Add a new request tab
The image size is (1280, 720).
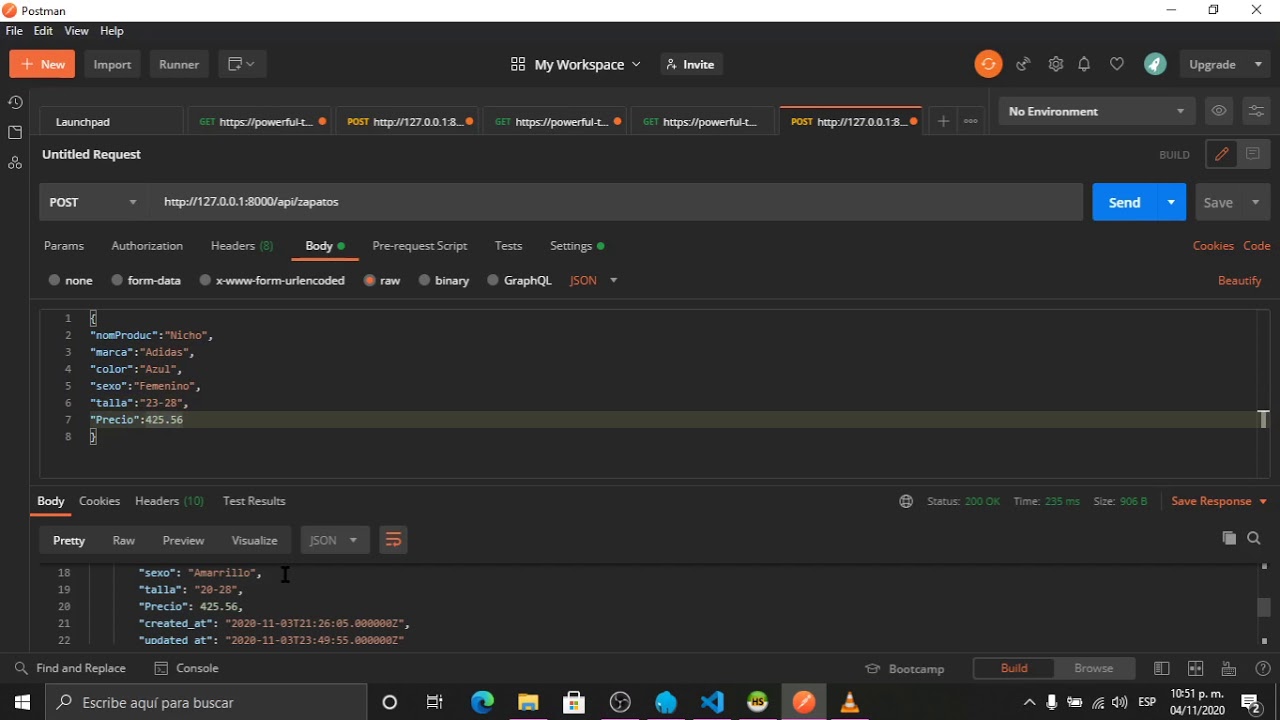(x=942, y=121)
